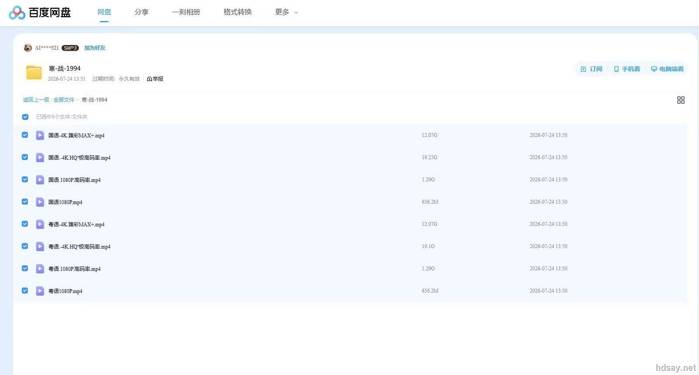Click date of 粤语1080P.mp4 row

(548, 291)
